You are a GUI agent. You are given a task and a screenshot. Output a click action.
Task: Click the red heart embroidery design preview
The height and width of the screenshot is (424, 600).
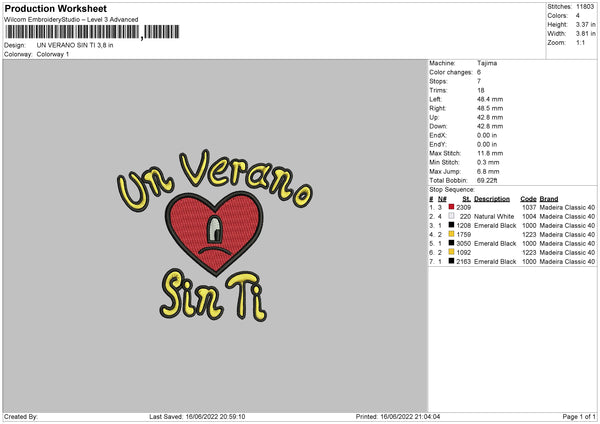tap(215, 235)
